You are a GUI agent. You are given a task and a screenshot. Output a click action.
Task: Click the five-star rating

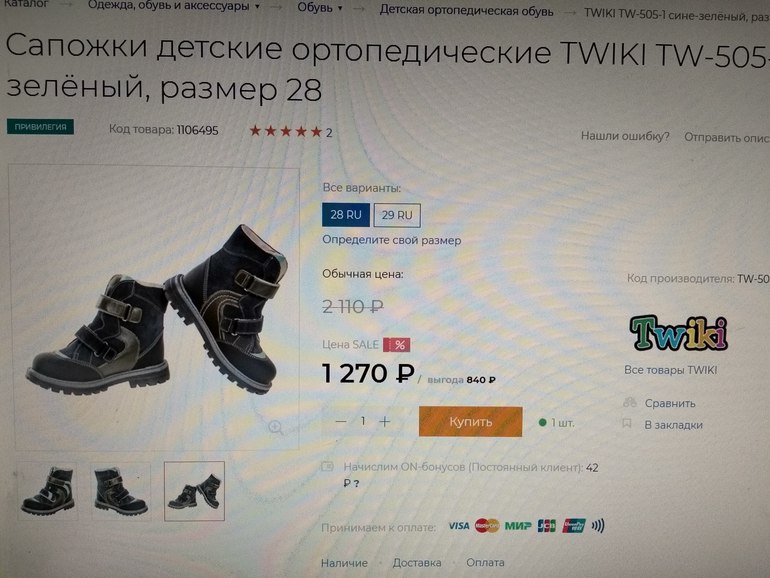click(285, 131)
